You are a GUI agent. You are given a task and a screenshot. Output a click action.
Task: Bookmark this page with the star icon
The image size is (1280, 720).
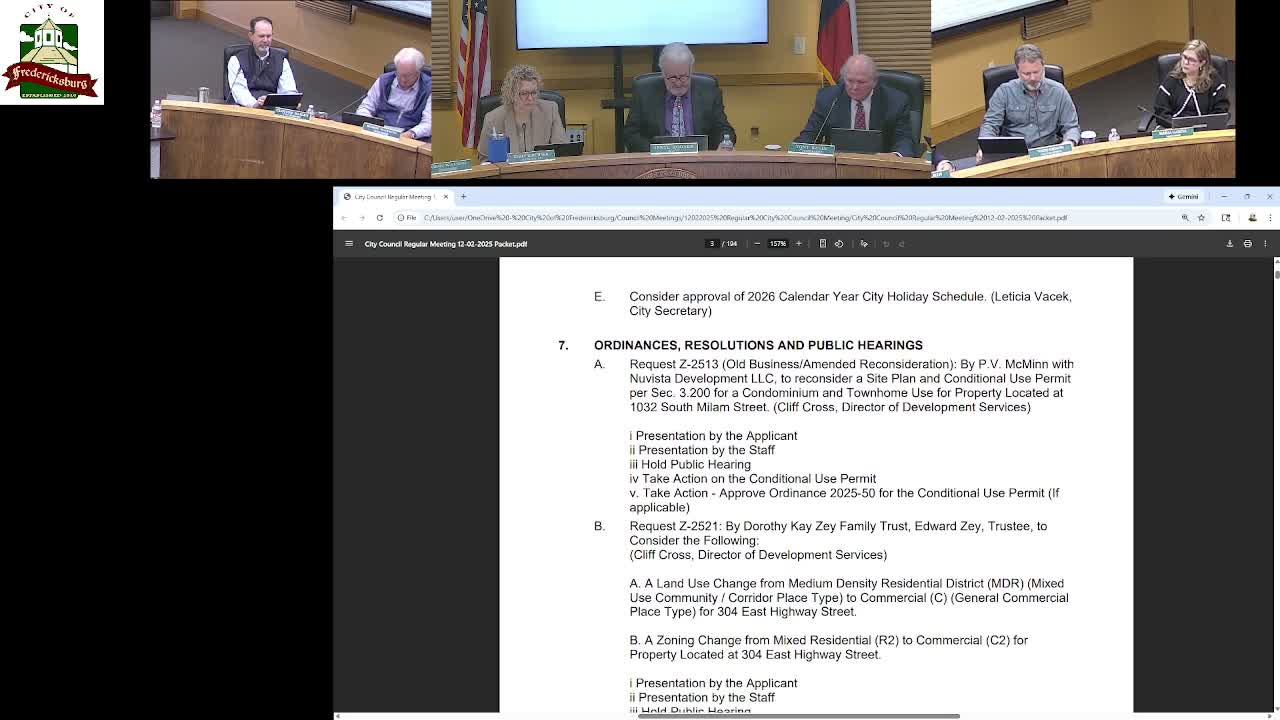pyautogui.click(x=1201, y=218)
